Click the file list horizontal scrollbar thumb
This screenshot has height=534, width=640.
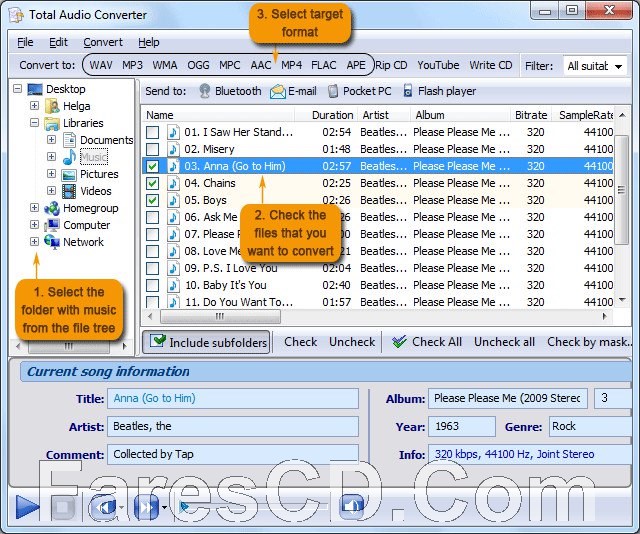220,316
